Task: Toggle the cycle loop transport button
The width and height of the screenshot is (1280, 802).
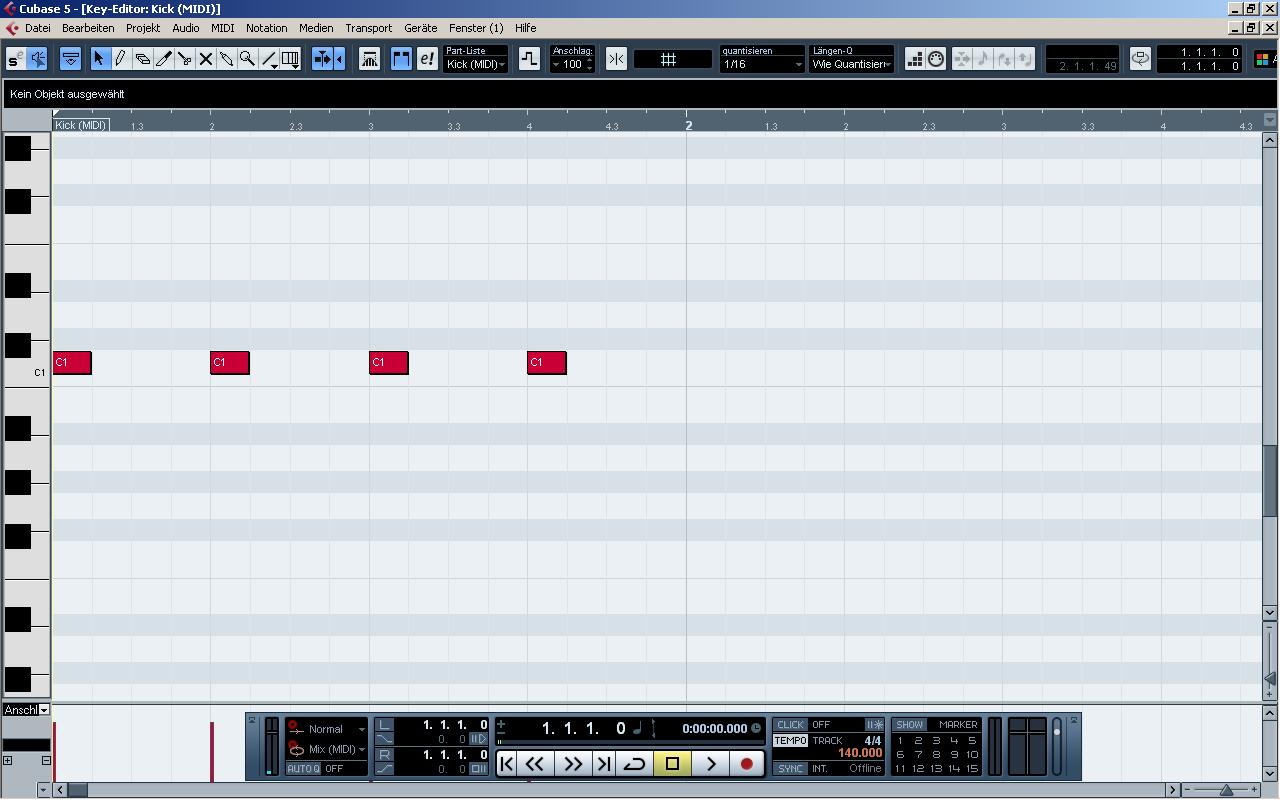Action: coord(634,764)
